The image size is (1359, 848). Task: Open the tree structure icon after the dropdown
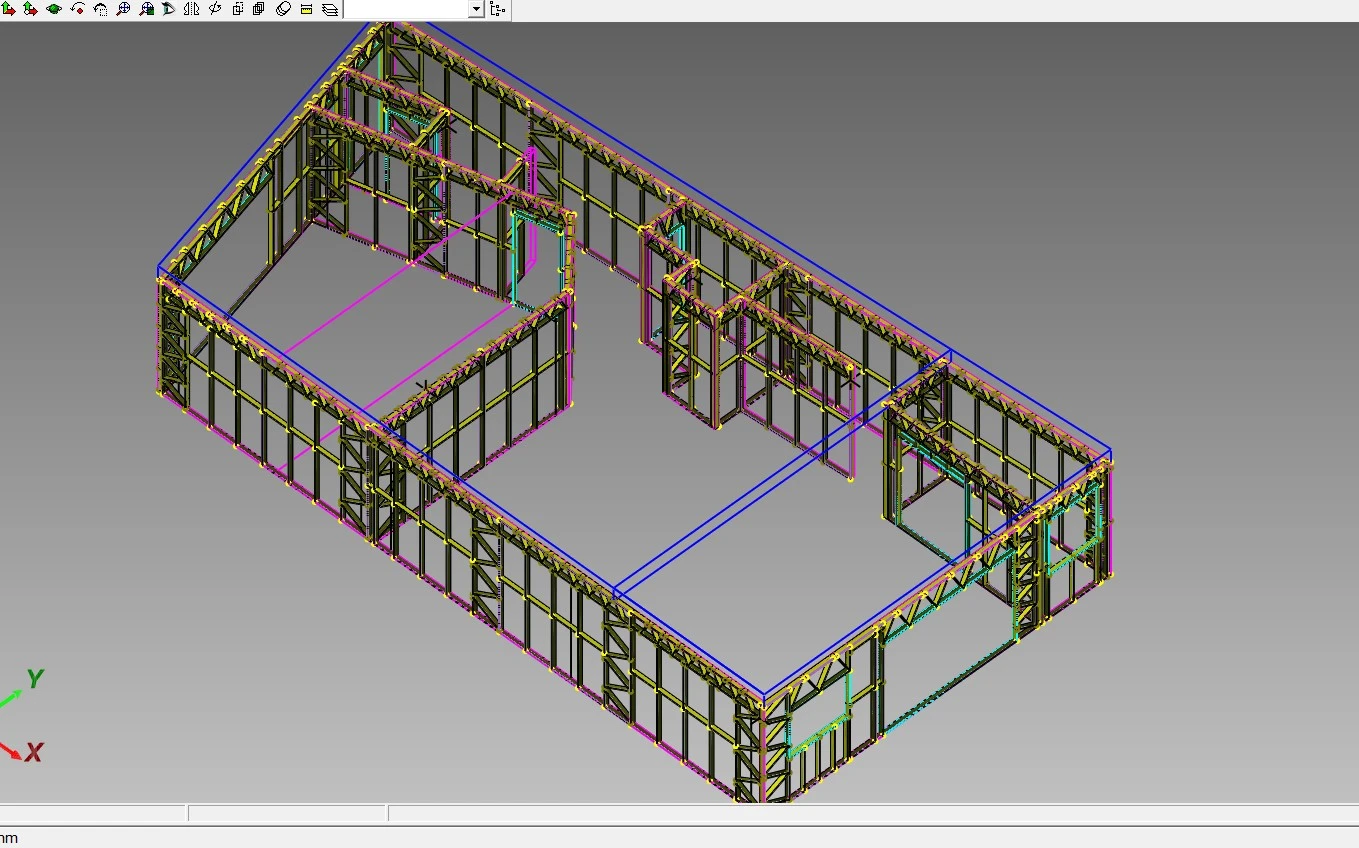pyautogui.click(x=497, y=9)
